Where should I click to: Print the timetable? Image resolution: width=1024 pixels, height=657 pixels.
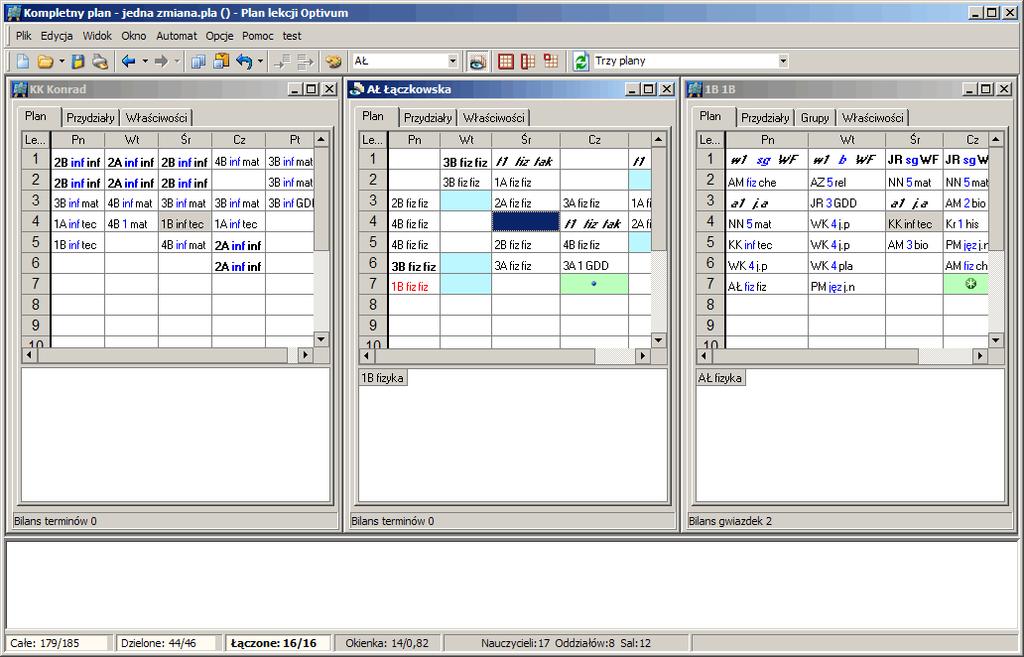(x=100, y=61)
